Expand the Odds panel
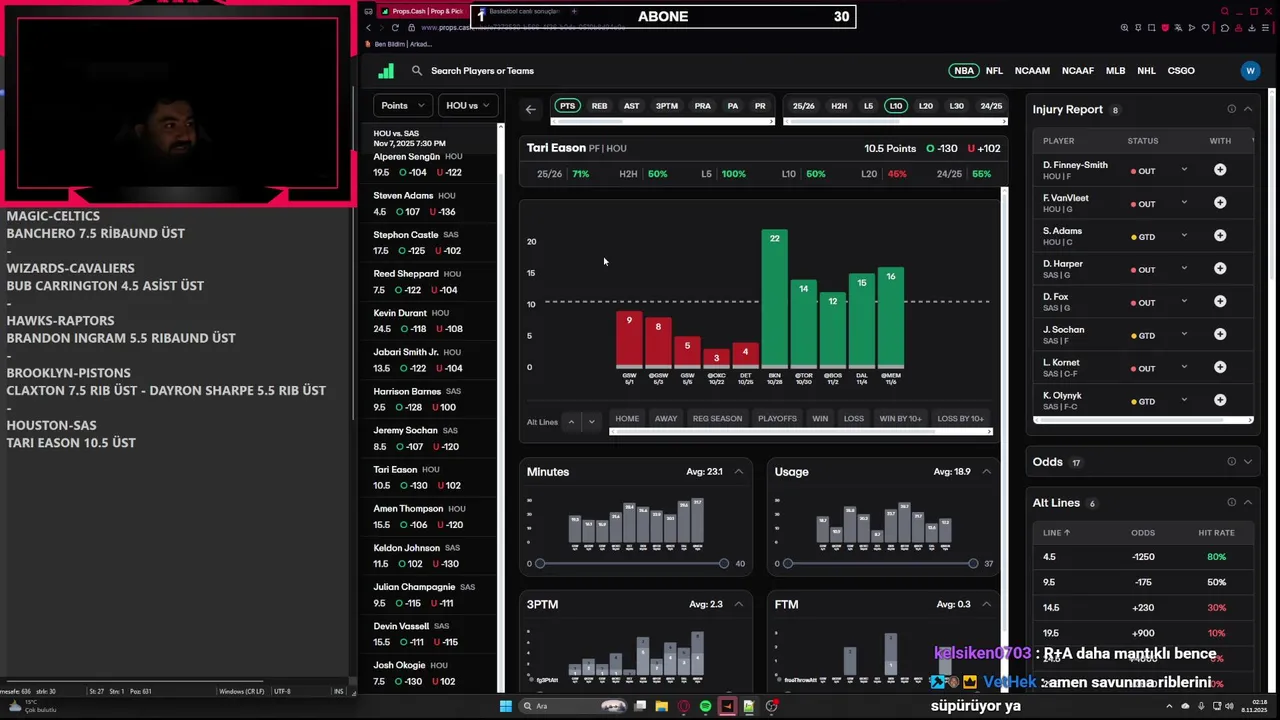This screenshot has width=1280, height=720. 1248,462
